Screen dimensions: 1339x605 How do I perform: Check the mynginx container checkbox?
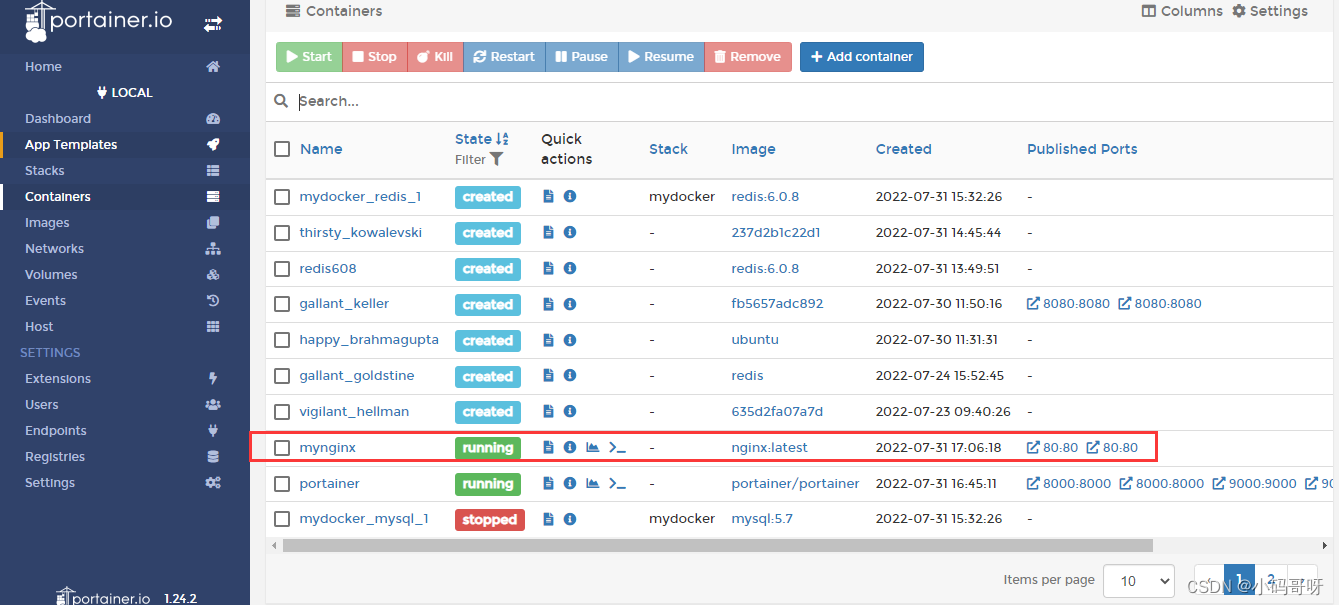pyautogui.click(x=282, y=448)
